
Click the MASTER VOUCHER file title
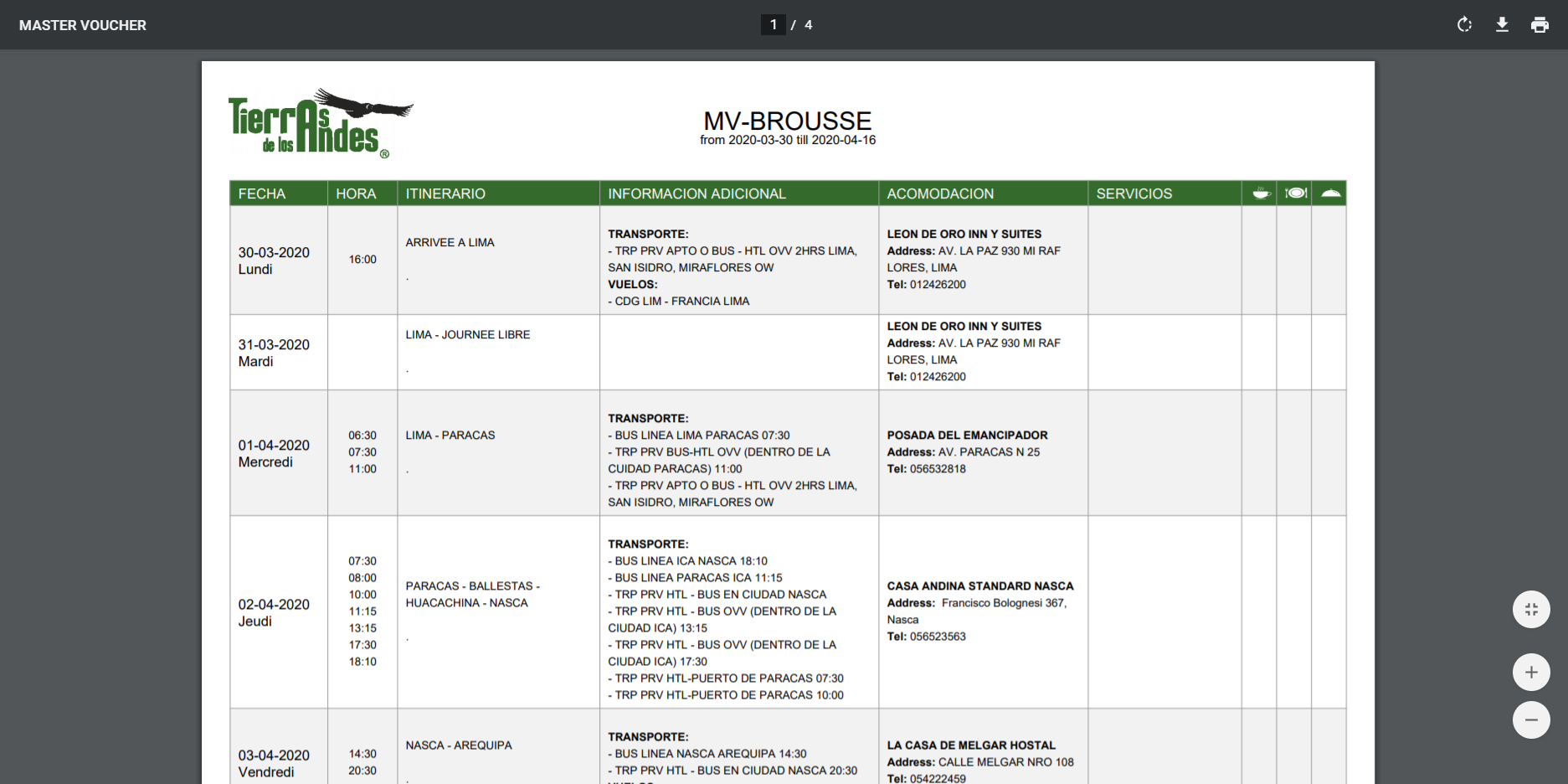coord(83,26)
